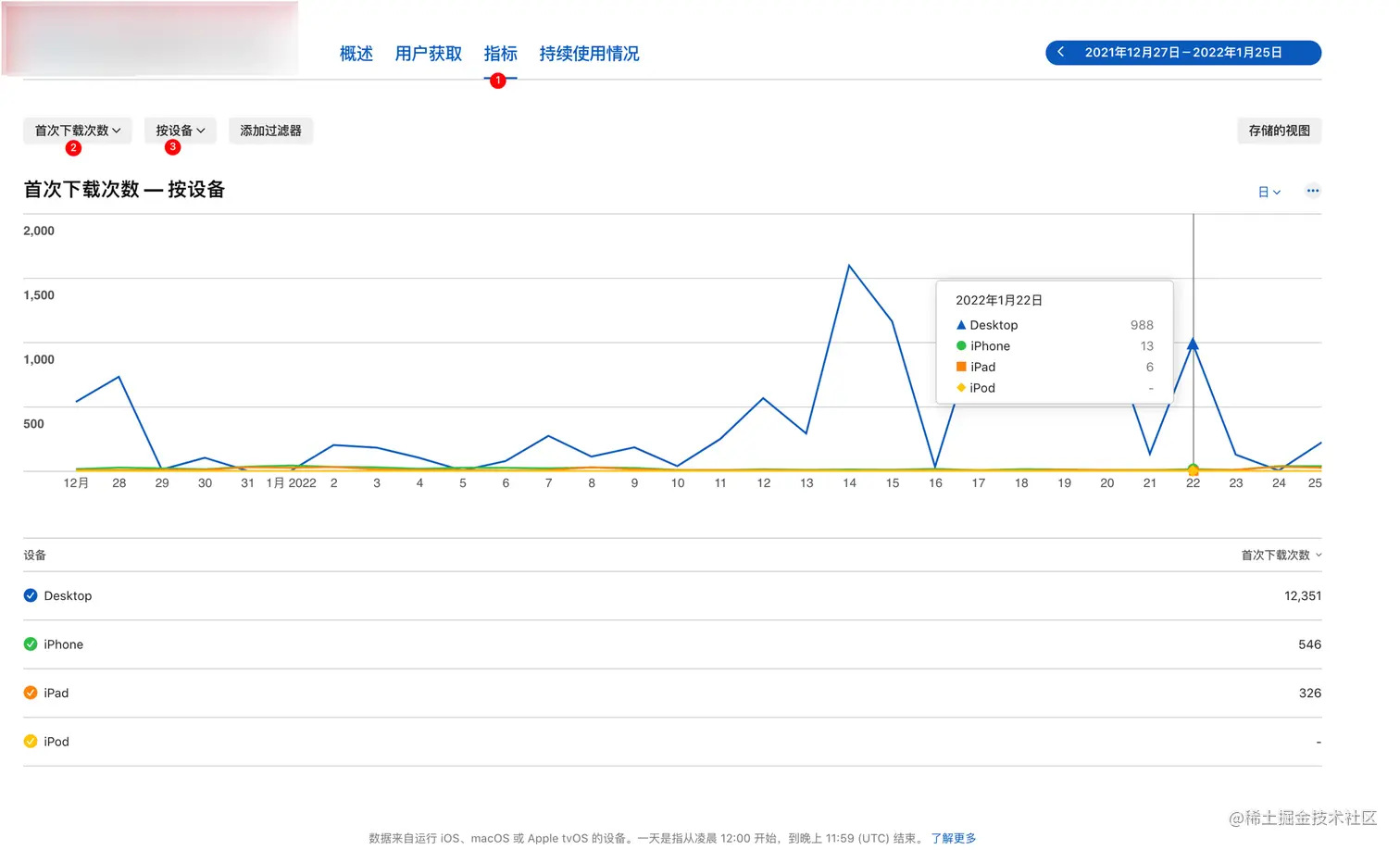Click the iPad row label in table
Screen dimensions: 1400x850
pos(56,694)
